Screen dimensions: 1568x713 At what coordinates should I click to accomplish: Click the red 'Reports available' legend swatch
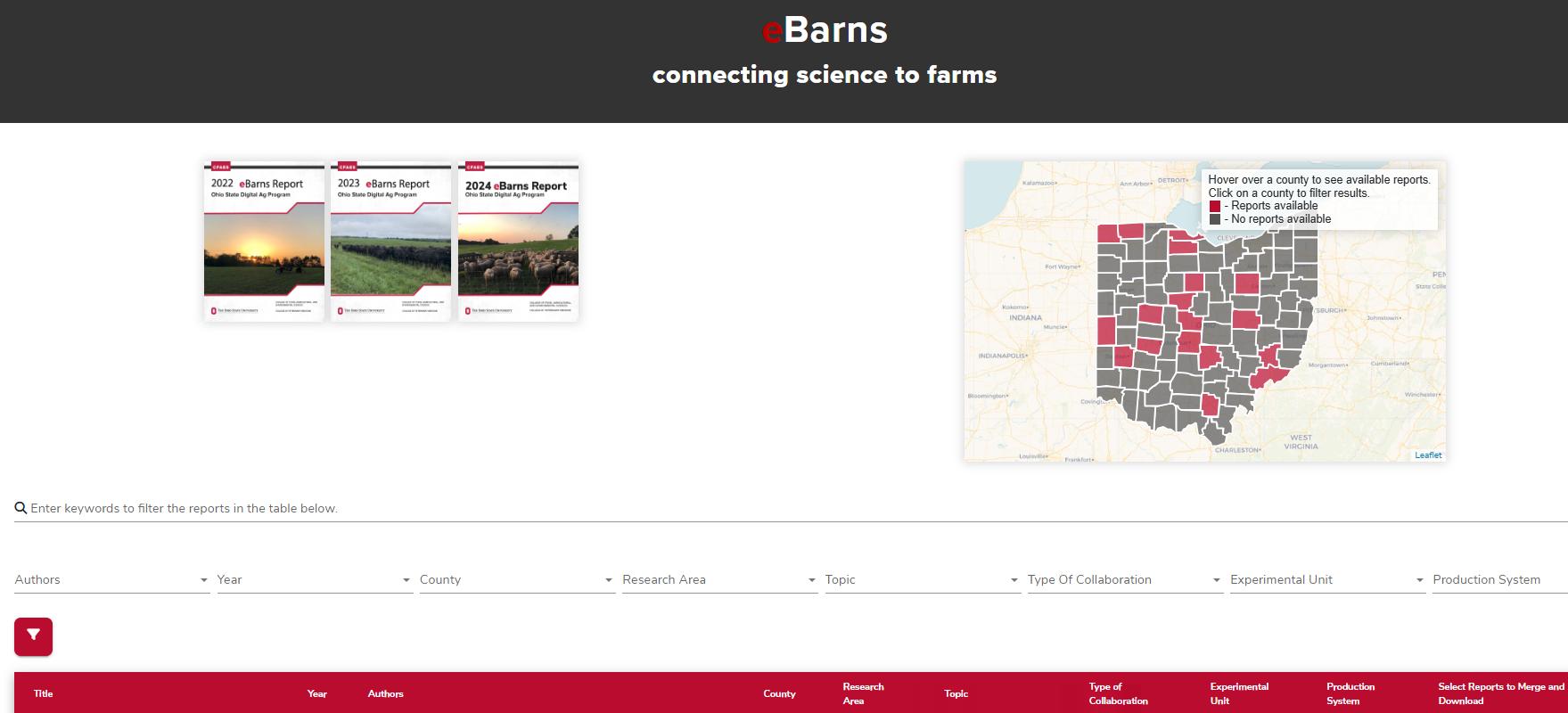(x=1215, y=206)
